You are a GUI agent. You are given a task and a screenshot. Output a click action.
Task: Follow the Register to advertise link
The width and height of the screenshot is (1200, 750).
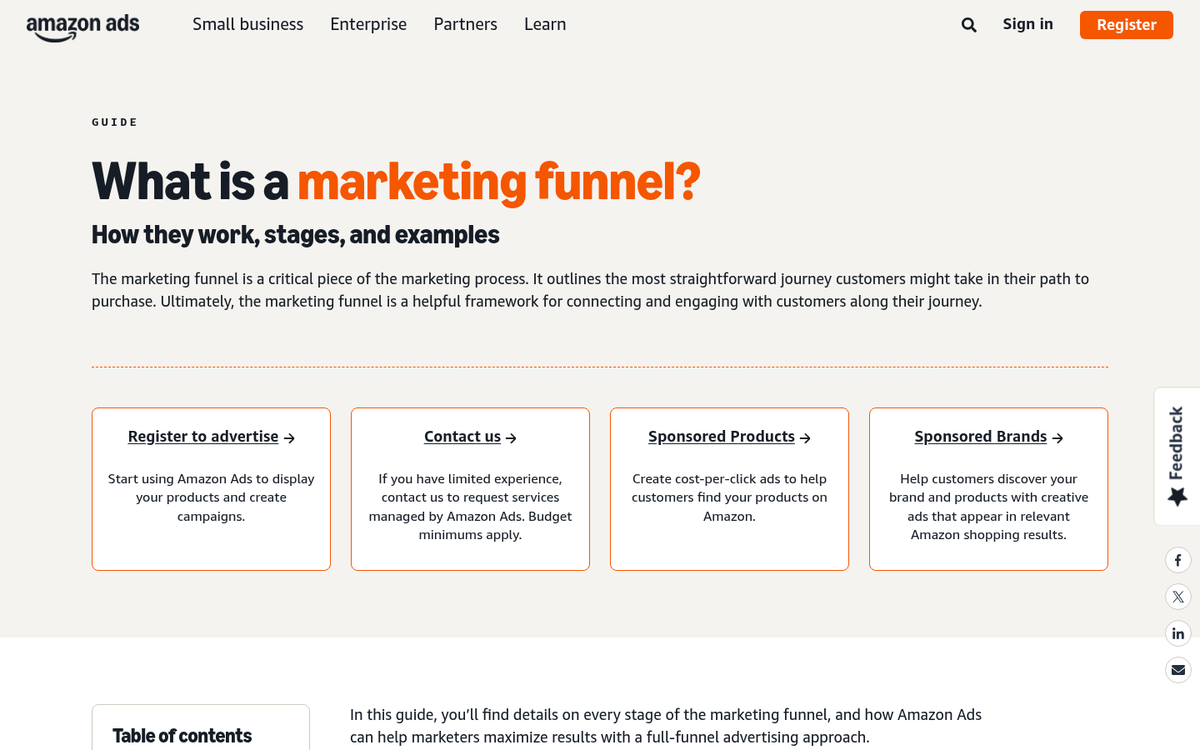click(x=203, y=436)
